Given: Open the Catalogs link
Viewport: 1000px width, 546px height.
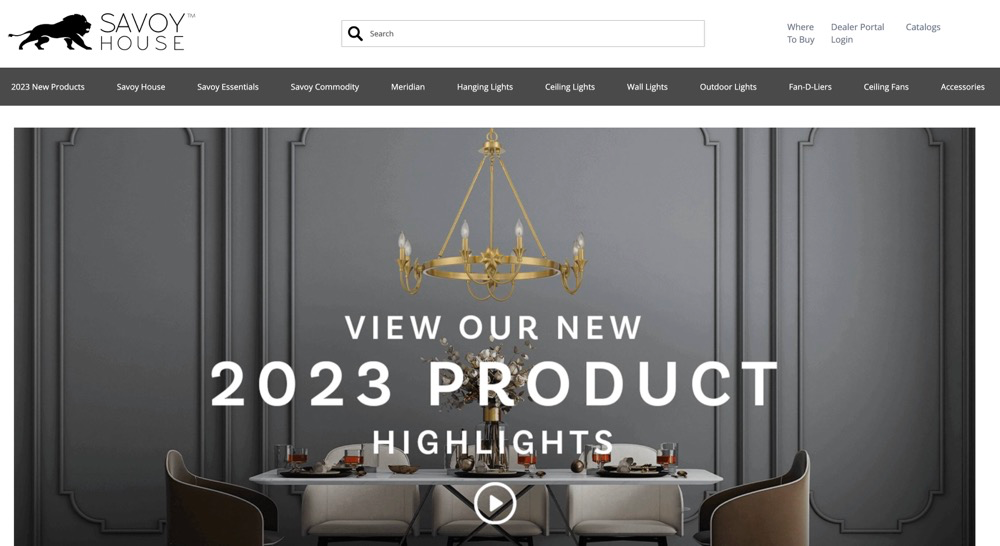Looking at the screenshot, I should coord(923,27).
